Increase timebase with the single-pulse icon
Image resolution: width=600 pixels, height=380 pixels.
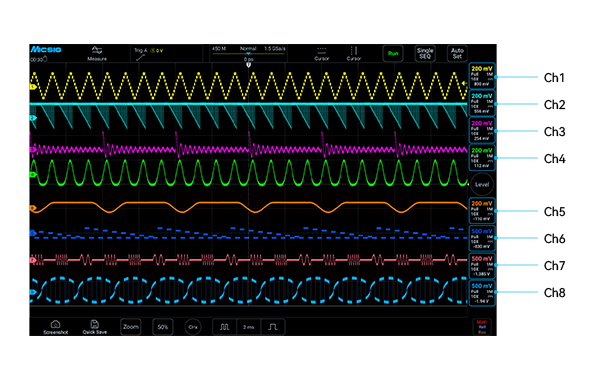pos(272,327)
